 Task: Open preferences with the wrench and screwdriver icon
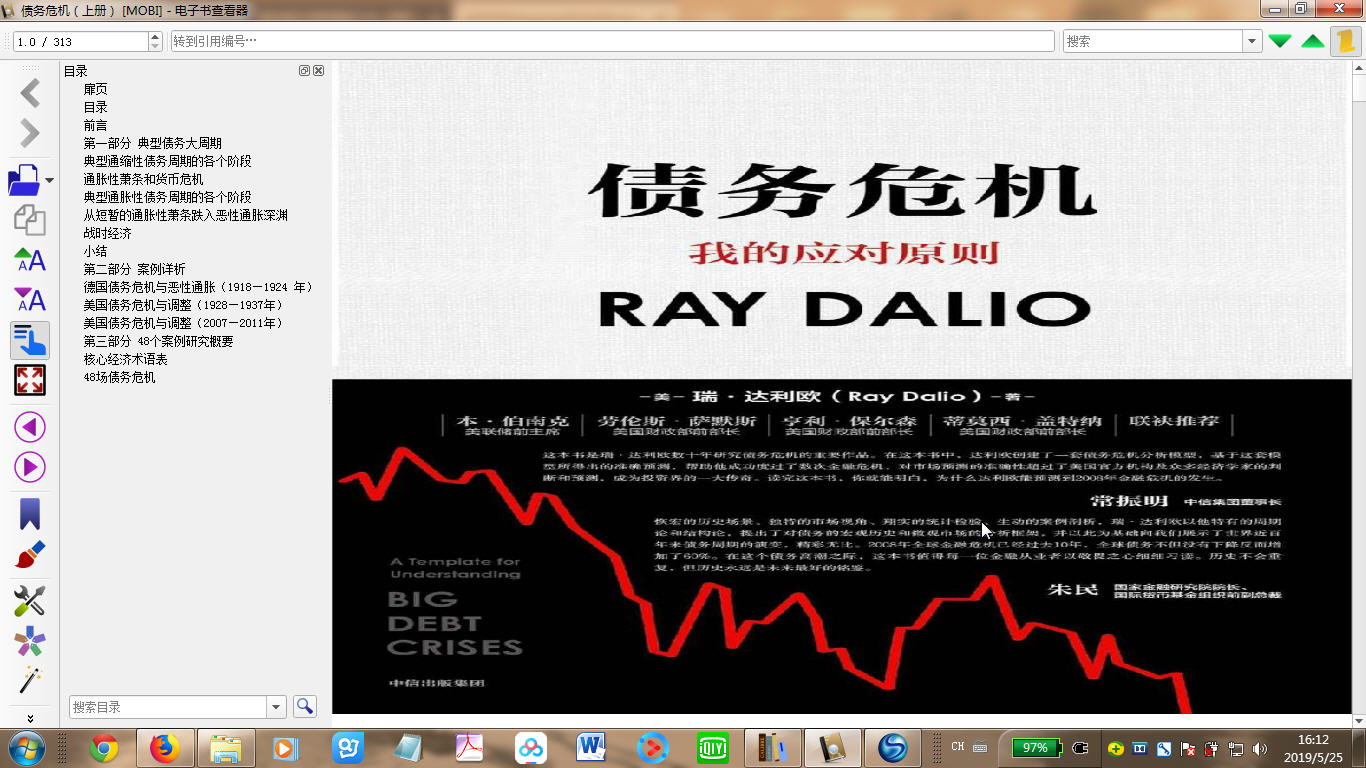30,601
